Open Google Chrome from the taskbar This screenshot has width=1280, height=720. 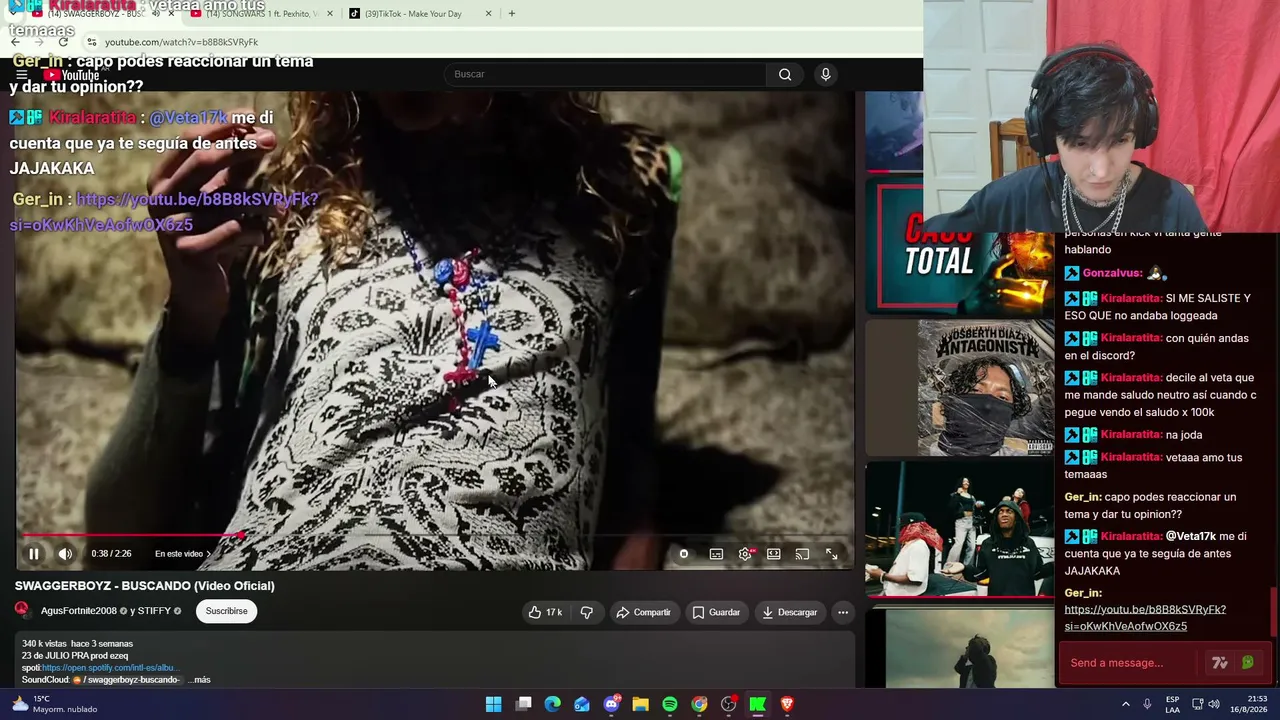[x=699, y=704]
